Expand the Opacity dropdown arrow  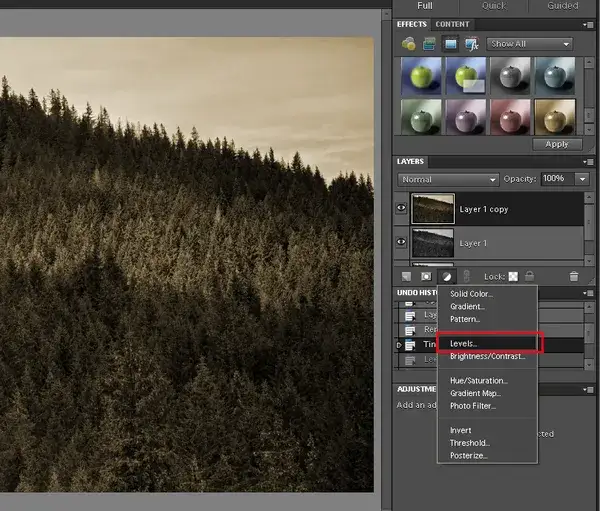[582, 179]
